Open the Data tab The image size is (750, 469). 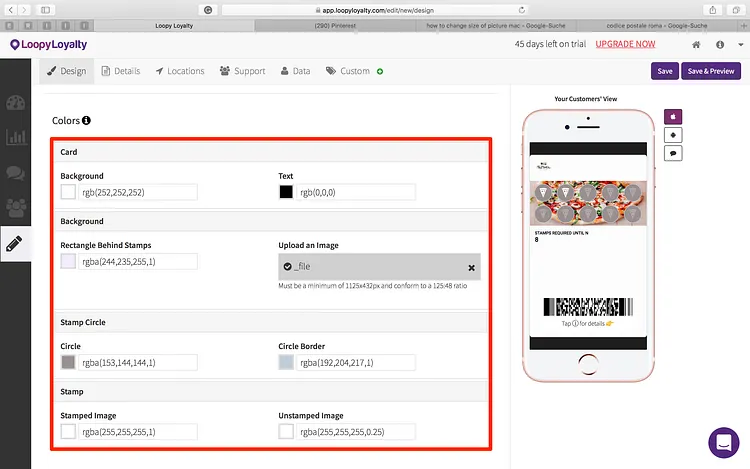tap(295, 71)
